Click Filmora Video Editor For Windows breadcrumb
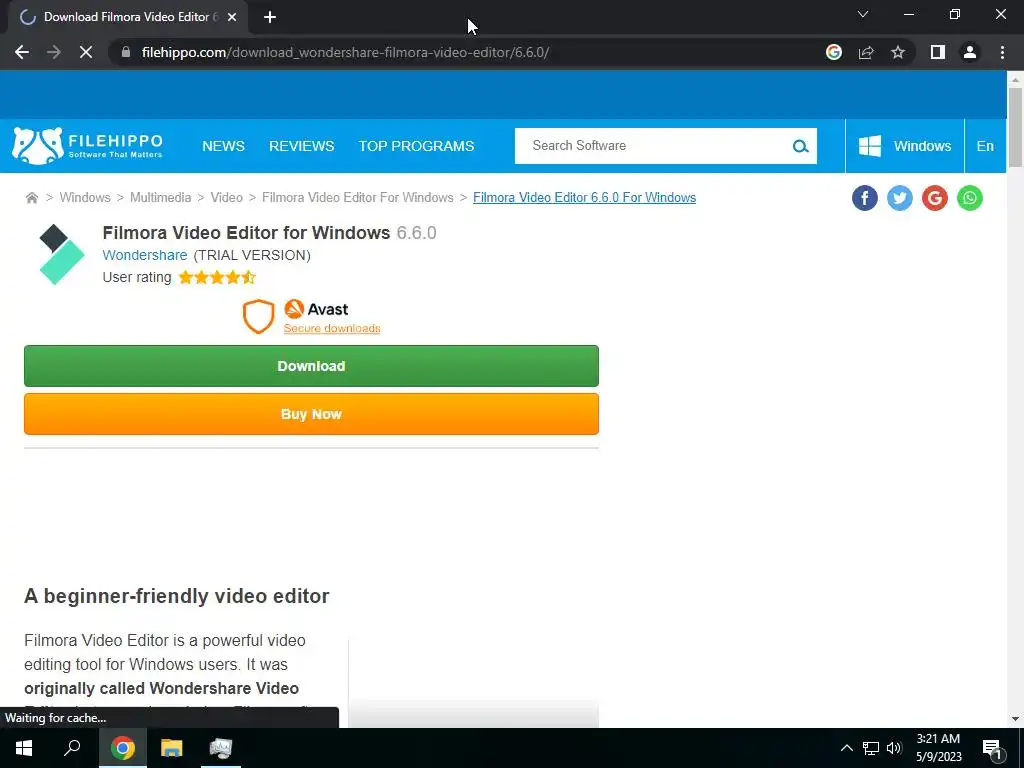Image resolution: width=1024 pixels, height=768 pixels. coord(358,197)
